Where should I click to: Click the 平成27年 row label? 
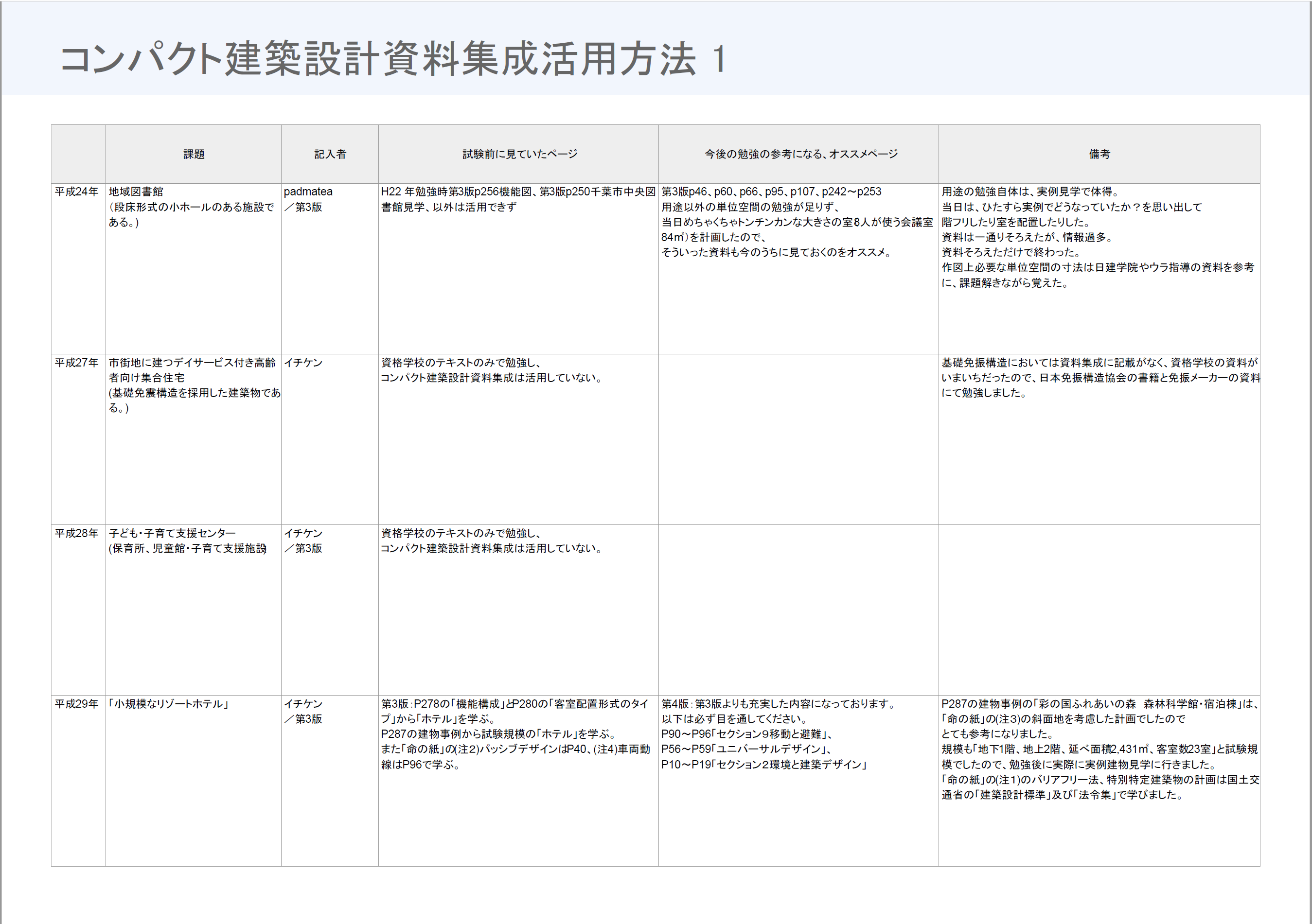76,363
